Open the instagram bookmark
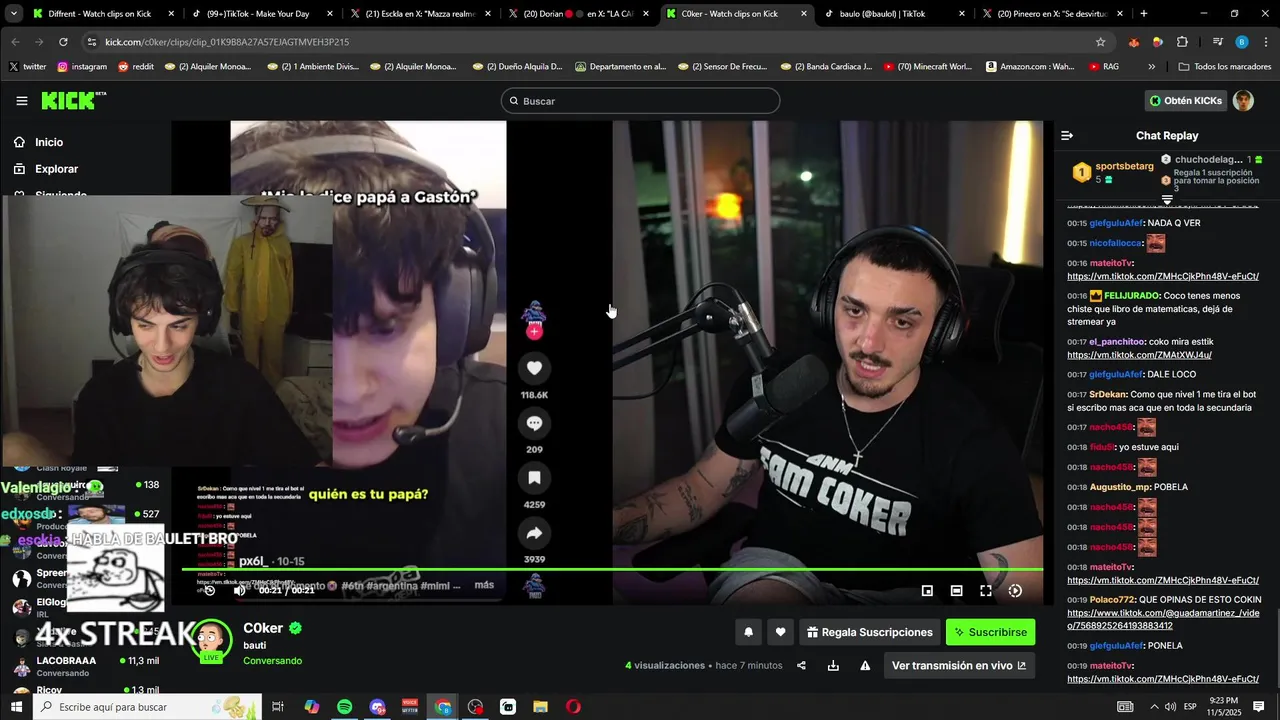1280x720 pixels. pos(82,66)
